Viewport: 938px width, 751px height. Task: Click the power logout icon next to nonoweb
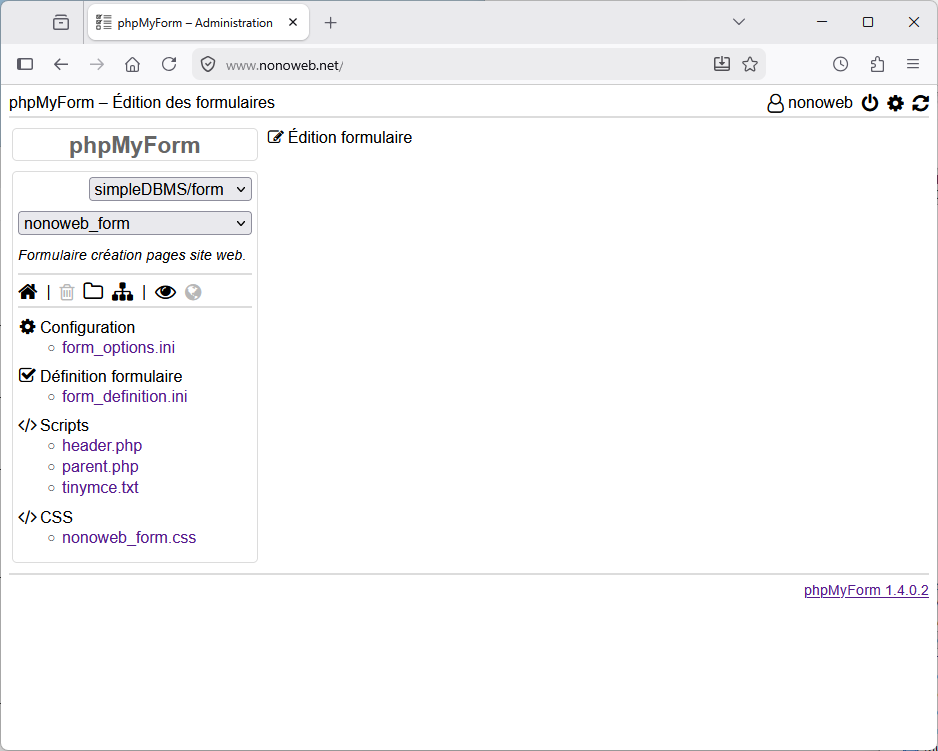coord(870,103)
